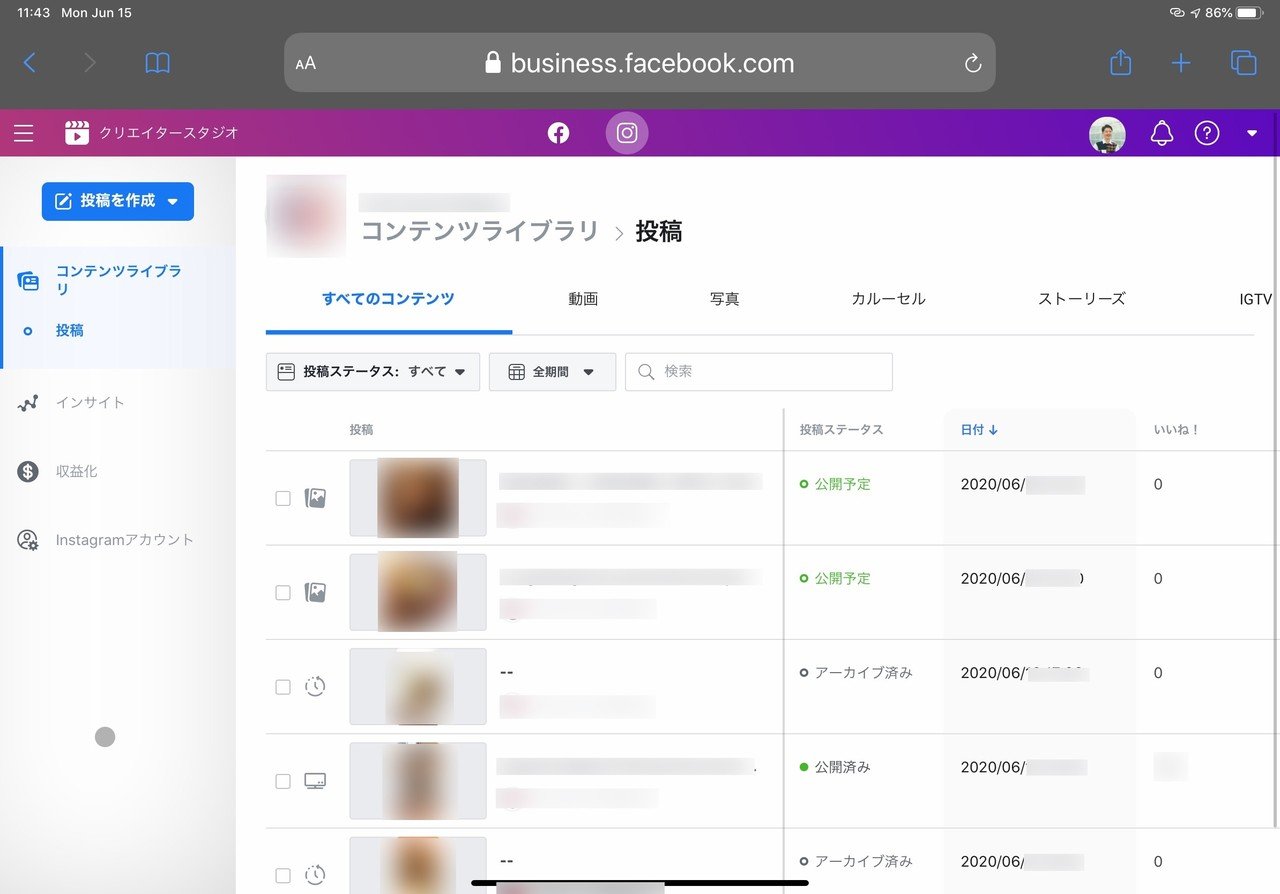1280x894 pixels.
Task: Open the 投稿を作成 dropdown arrow
Action: (x=171, y=200)
